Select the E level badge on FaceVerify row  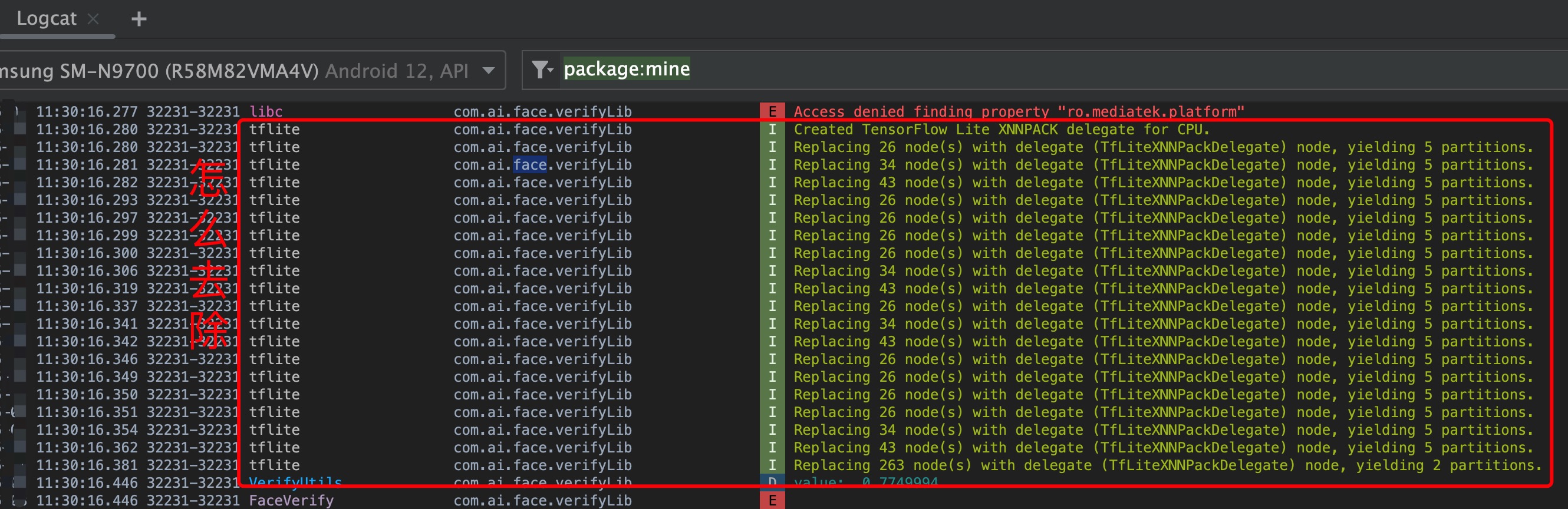772,501
